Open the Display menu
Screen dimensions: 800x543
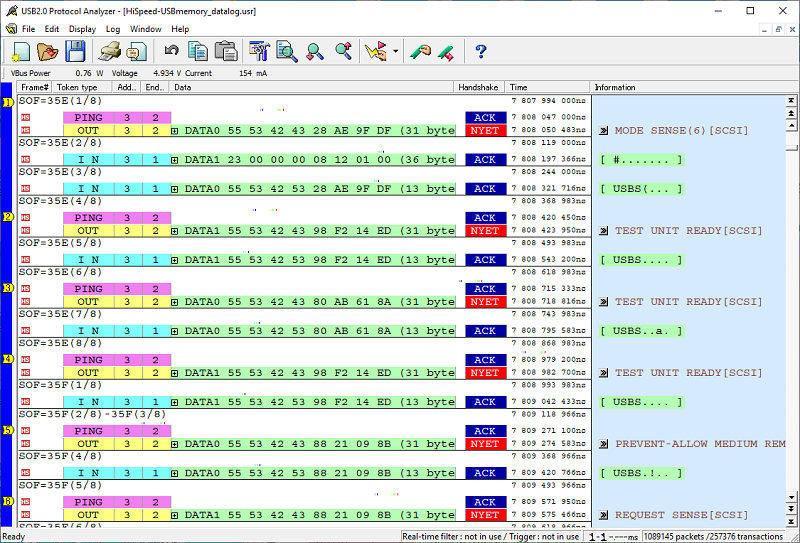tap(82, 29)
